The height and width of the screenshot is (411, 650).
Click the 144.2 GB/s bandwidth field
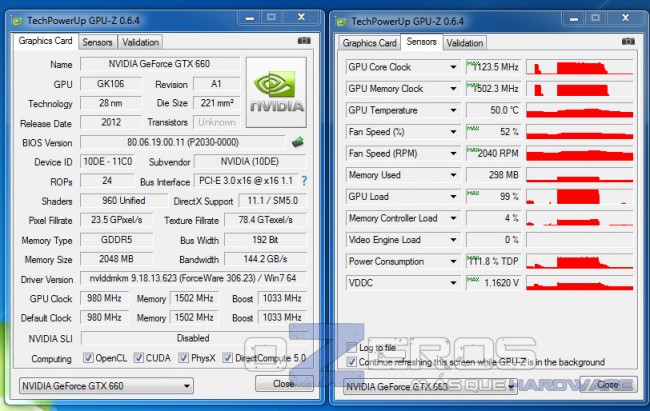tap(265, 259)
